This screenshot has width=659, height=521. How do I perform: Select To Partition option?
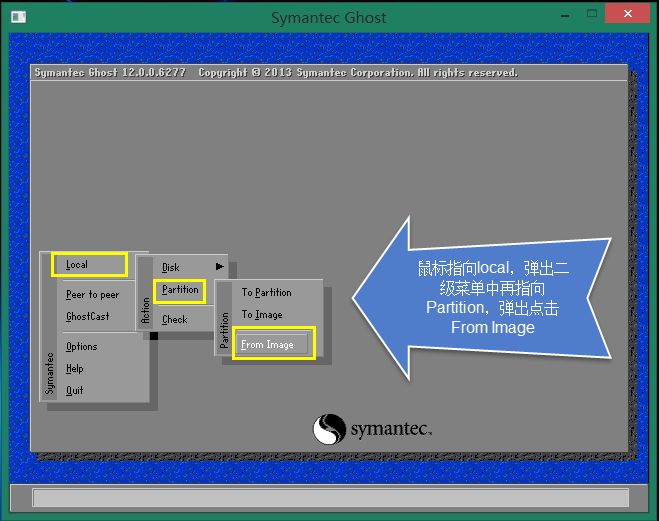click(266, 292)
